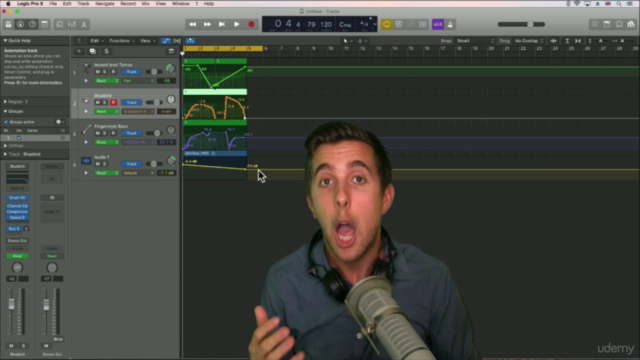Expand the Region inspector section
The width and height of the screenshot is (640, 360).
click(x=5, y=102)
